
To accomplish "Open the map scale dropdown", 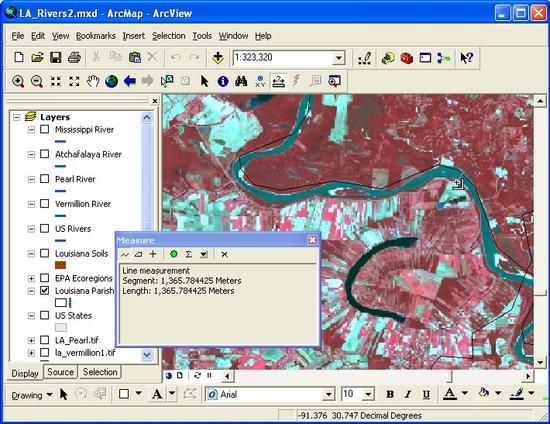I will click(338, 58).
